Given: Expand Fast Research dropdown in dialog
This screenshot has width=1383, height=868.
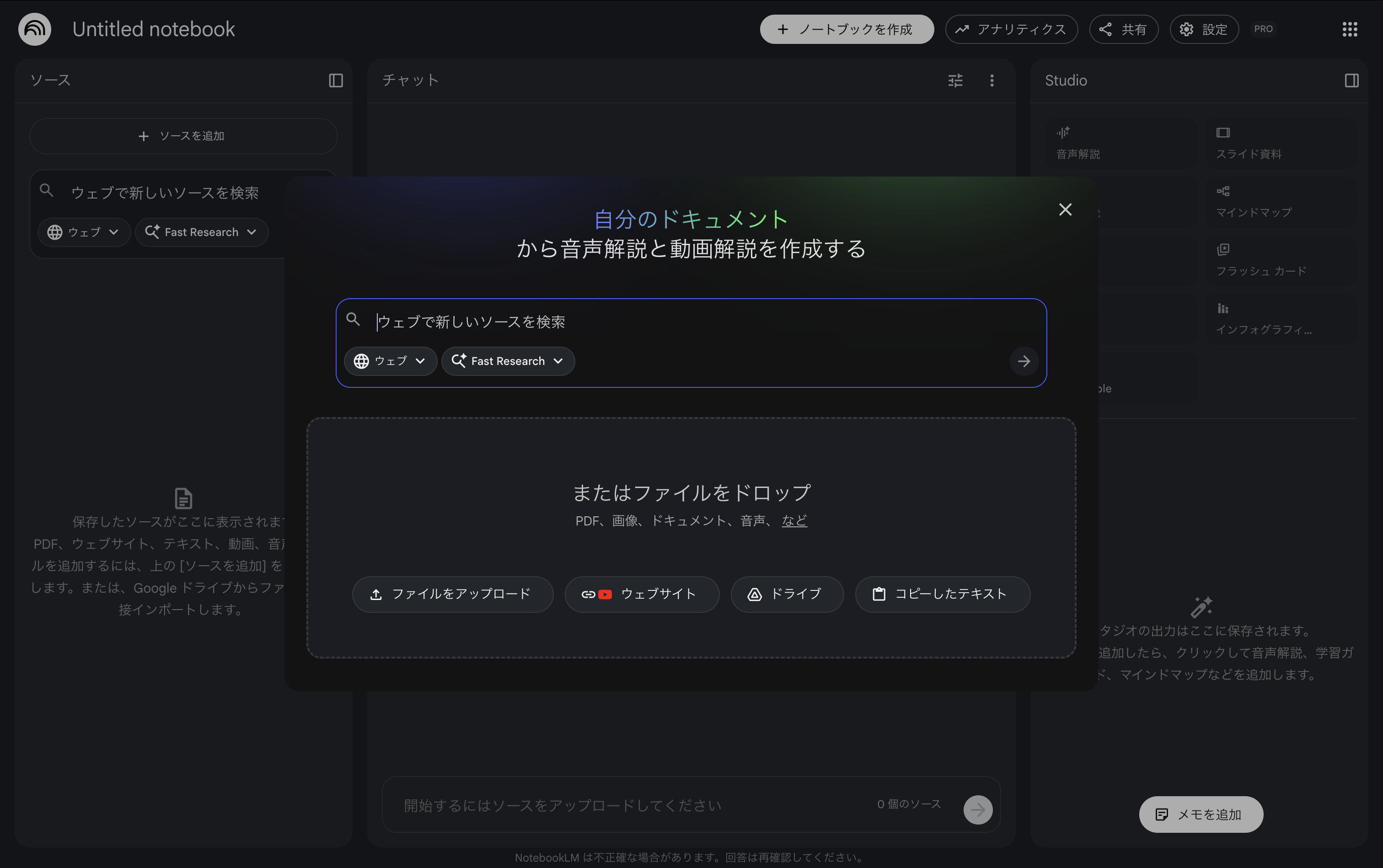Looking at the screenshot, I should (x=508, y=361).
